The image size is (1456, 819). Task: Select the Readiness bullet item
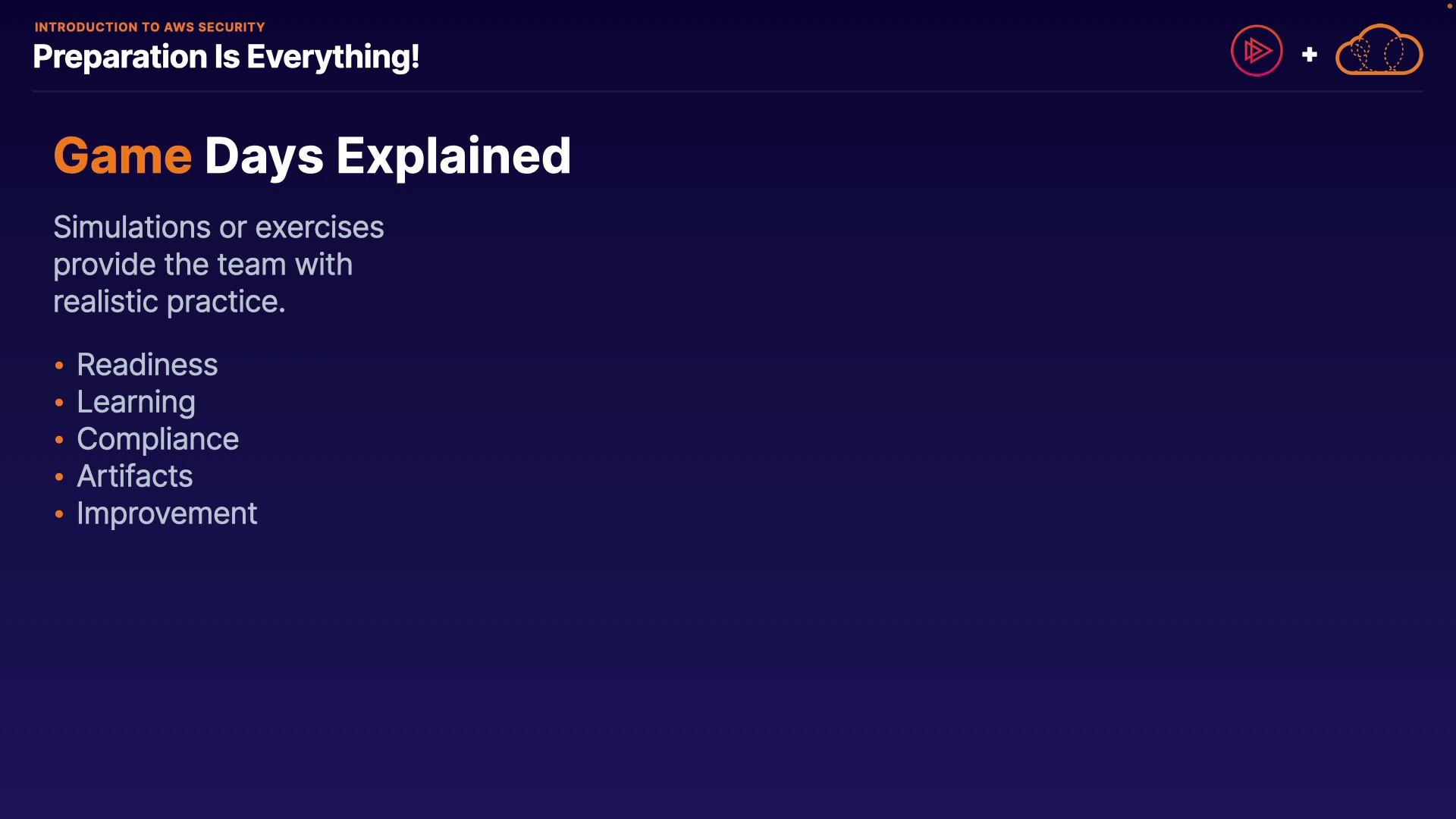coord(147,365)
